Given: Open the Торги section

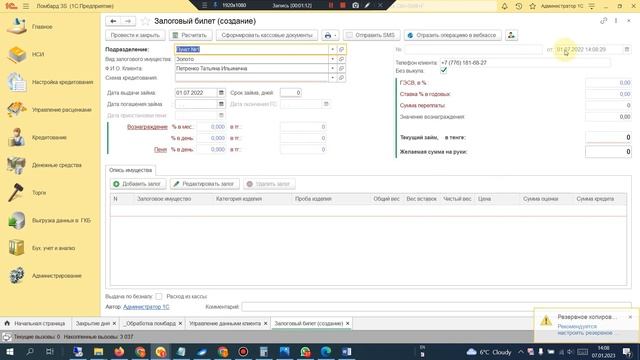Looking at the screenshot, I should 39,193.
